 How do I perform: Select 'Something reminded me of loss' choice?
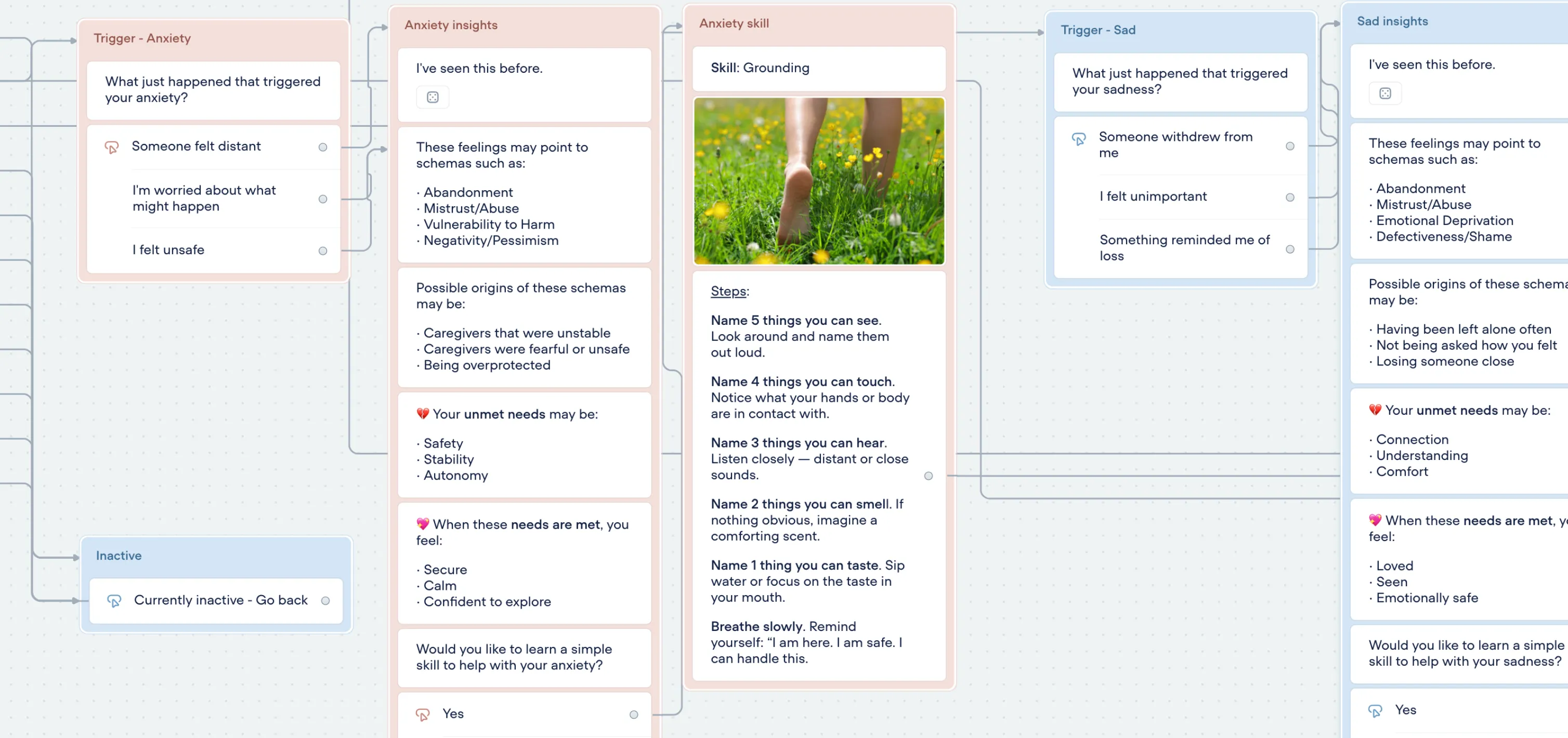click(x=1180, y=248)
